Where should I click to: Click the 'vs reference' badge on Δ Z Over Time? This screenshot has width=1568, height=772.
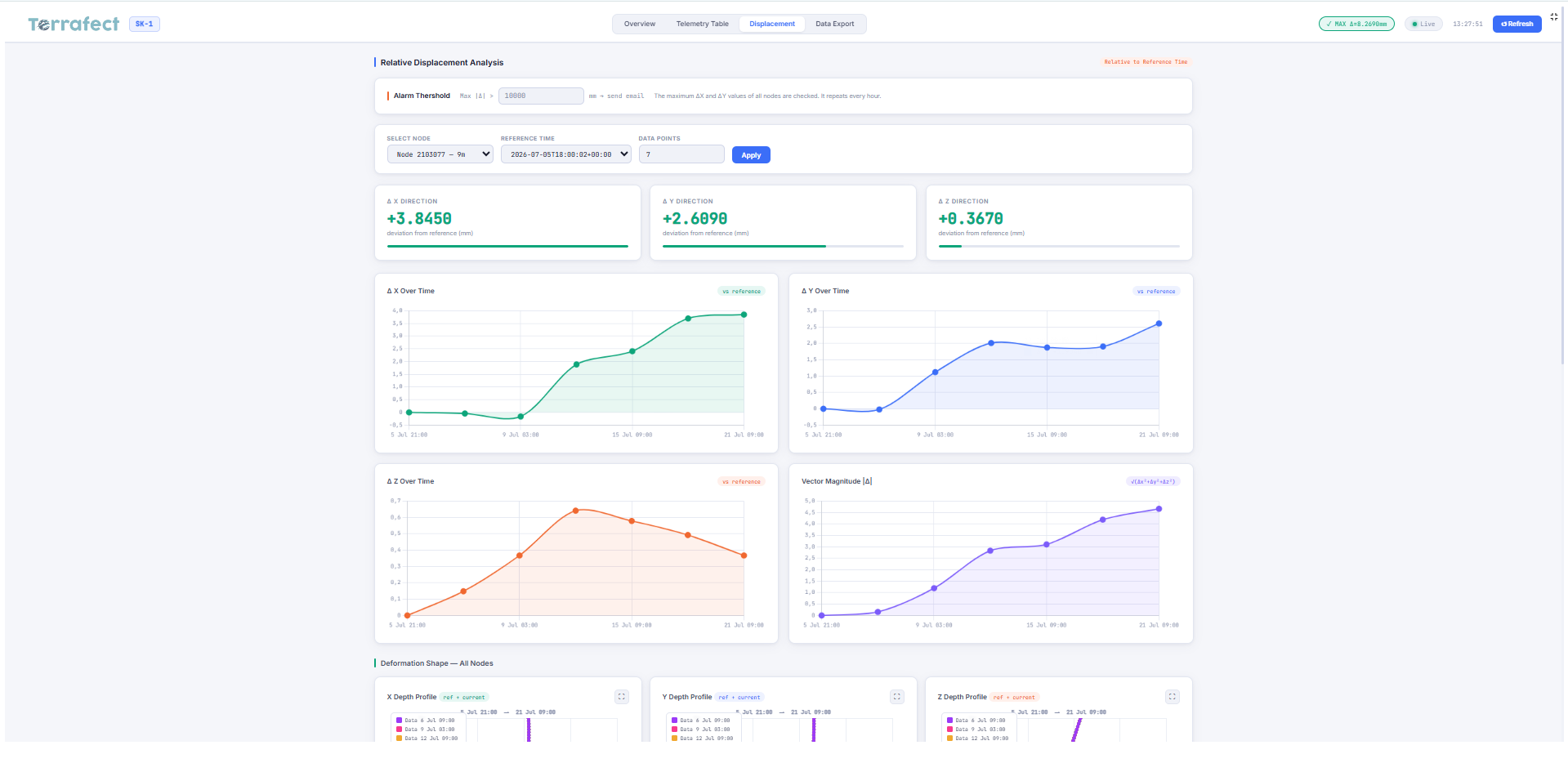click(x=741, y=482)
